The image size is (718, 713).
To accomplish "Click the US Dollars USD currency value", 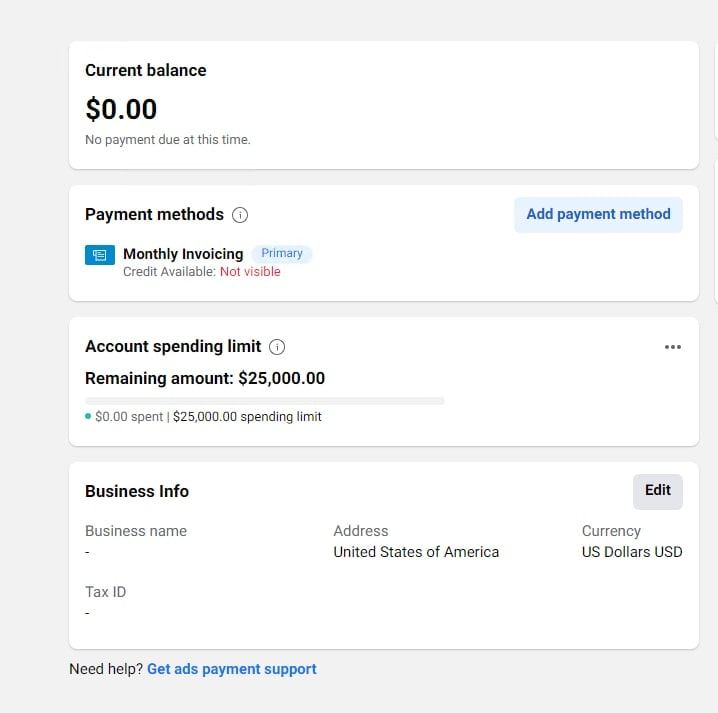I will [x=632, y=552].
